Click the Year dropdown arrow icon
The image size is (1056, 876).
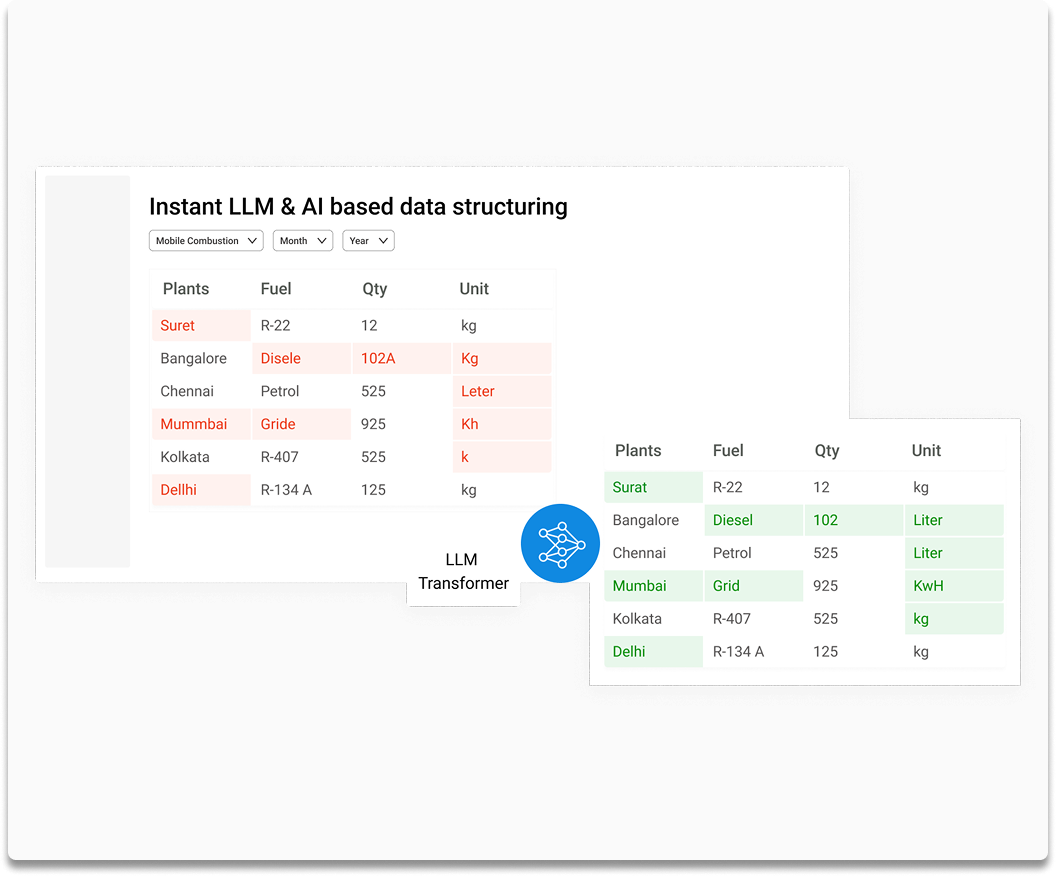point(382,240)
